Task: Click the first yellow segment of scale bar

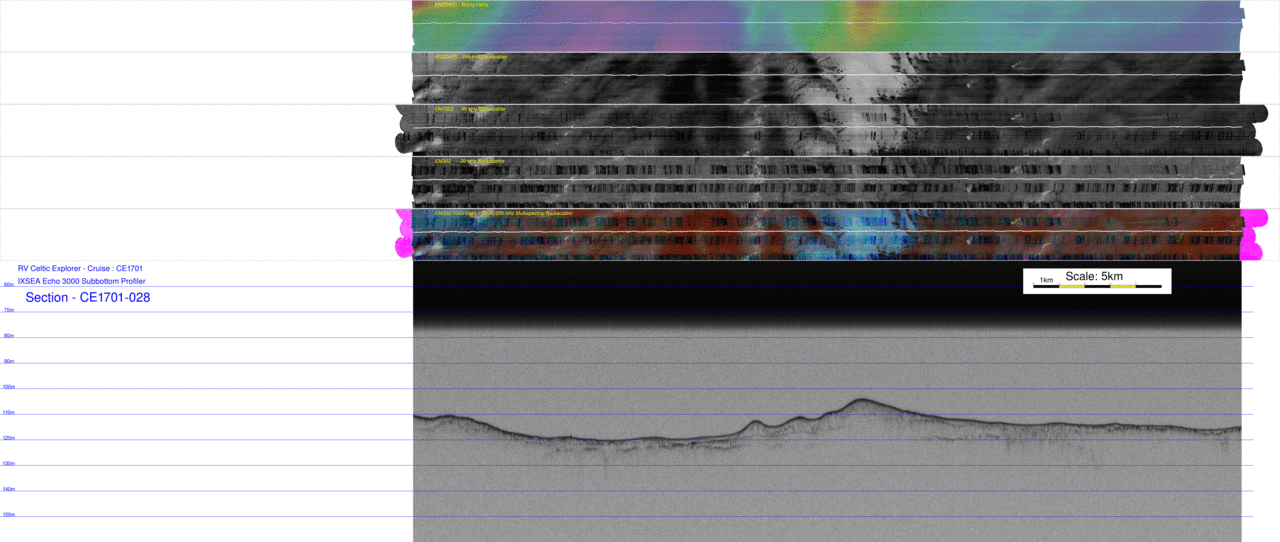Action: tap(1072, 287)
